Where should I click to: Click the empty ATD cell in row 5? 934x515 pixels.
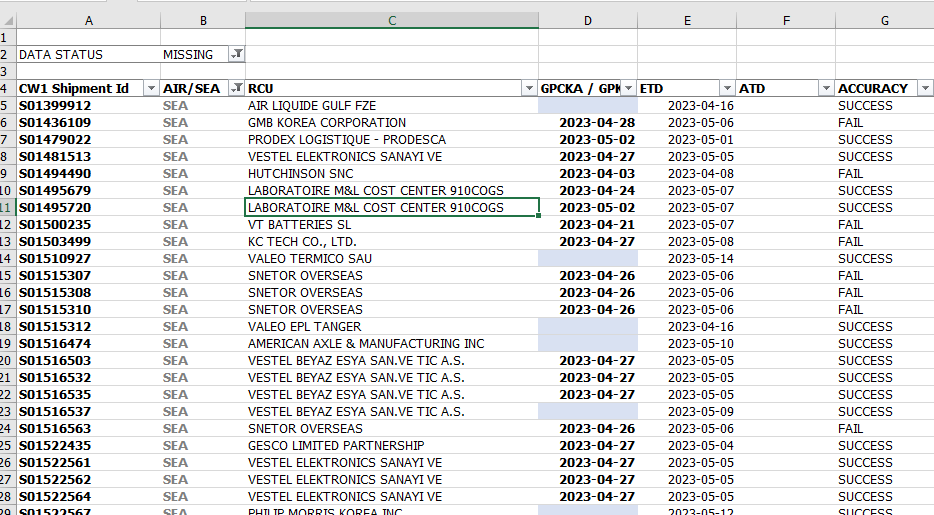(786, 105)
